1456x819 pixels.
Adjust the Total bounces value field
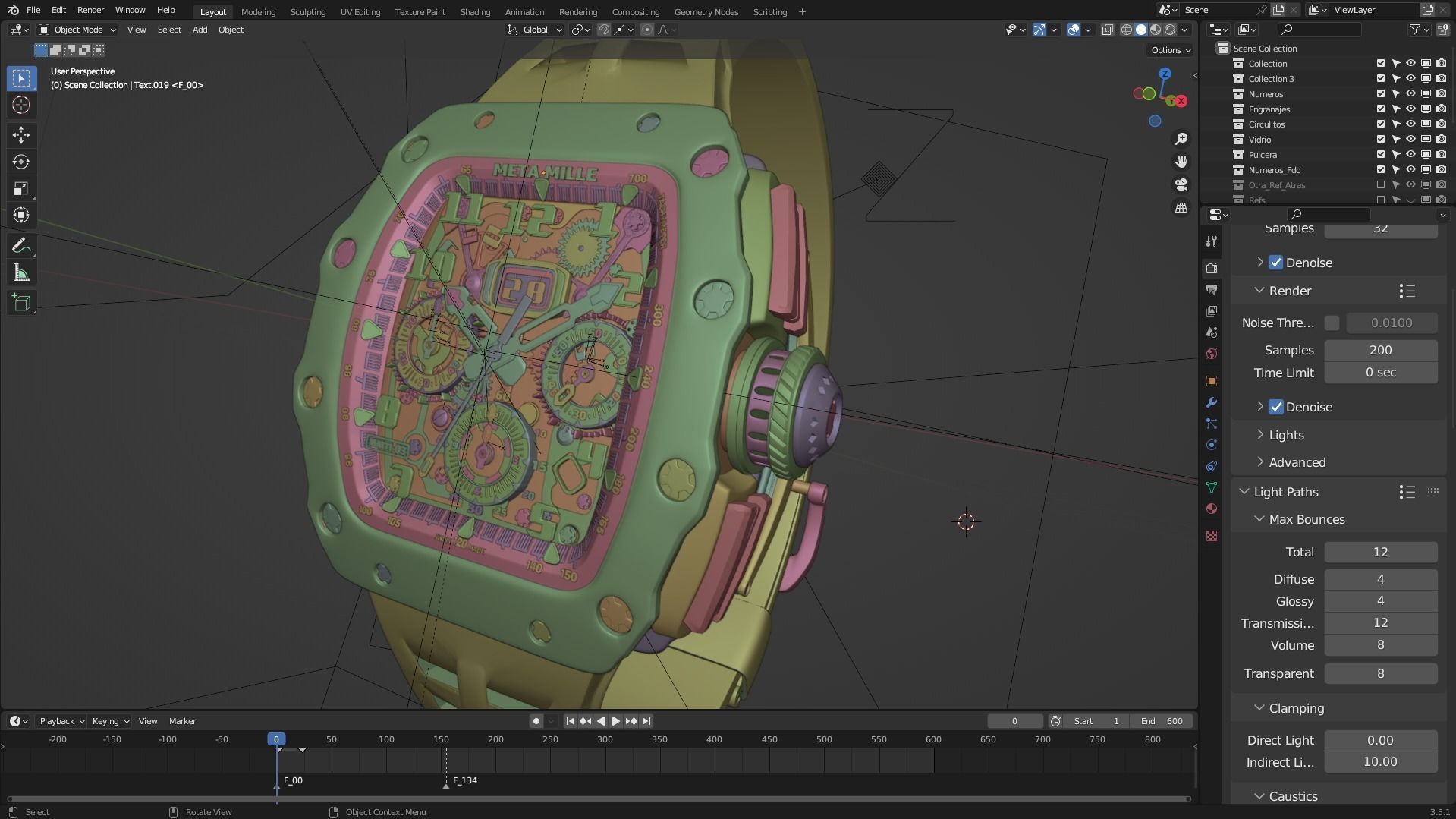pyautogui.click(x=1380, y=552)
